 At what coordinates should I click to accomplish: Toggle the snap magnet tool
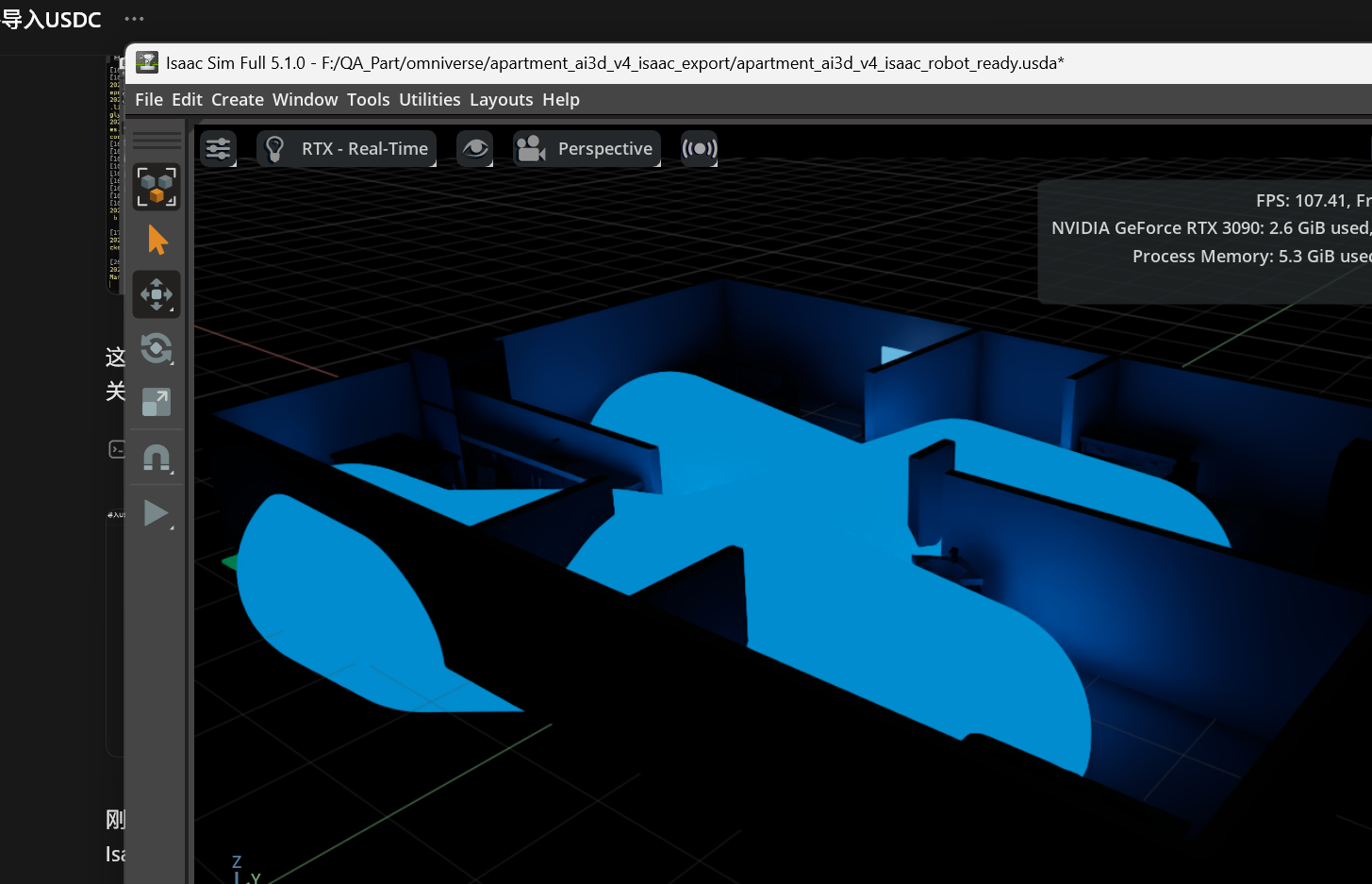click(157, 458)
